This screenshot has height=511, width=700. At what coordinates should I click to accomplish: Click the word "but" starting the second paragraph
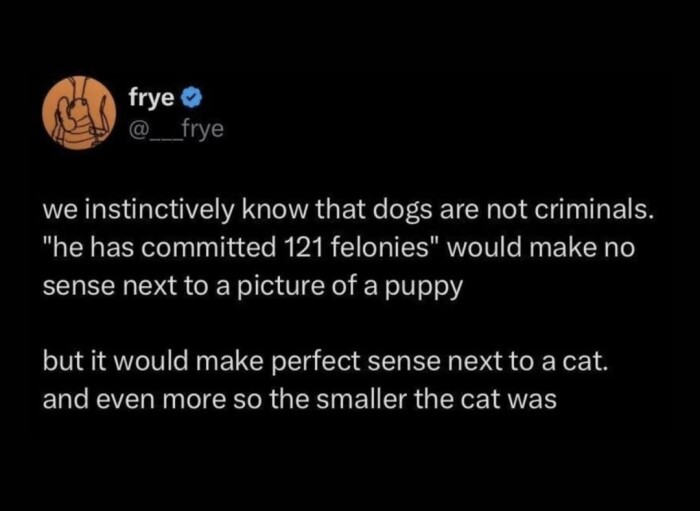(x=59, y=361)
